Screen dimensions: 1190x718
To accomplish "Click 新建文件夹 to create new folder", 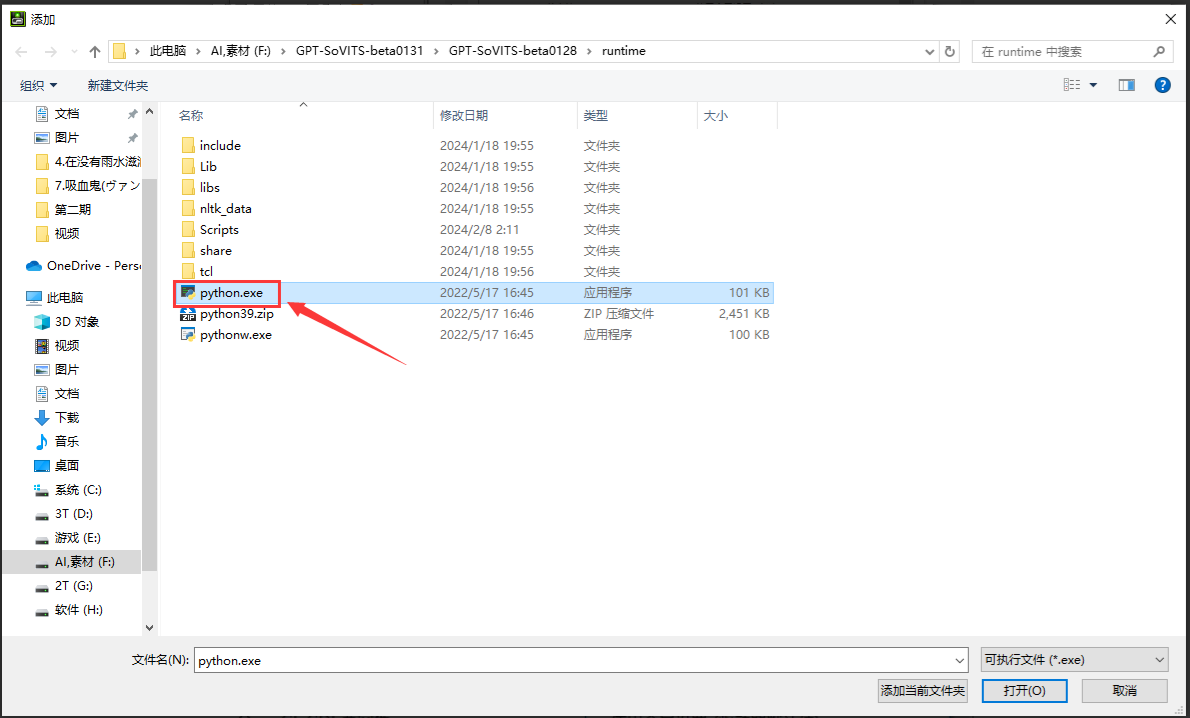I will [117, 86].
